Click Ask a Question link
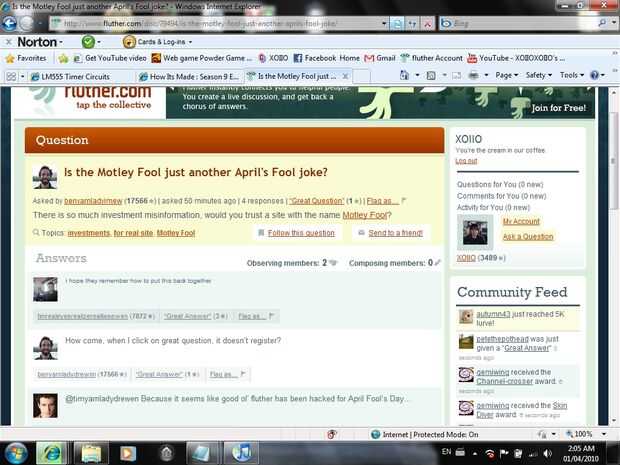Image resolution: width=620 pixels, height=465 pixels. point(528,236)
